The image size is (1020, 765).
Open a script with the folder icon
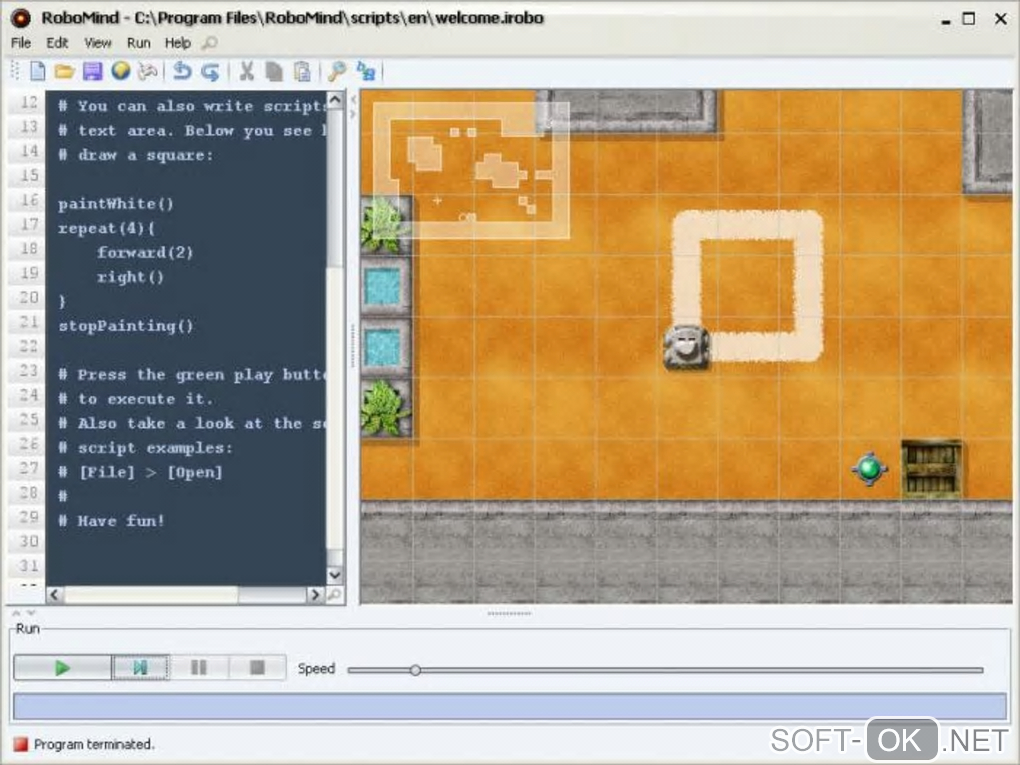pos(64,71)
